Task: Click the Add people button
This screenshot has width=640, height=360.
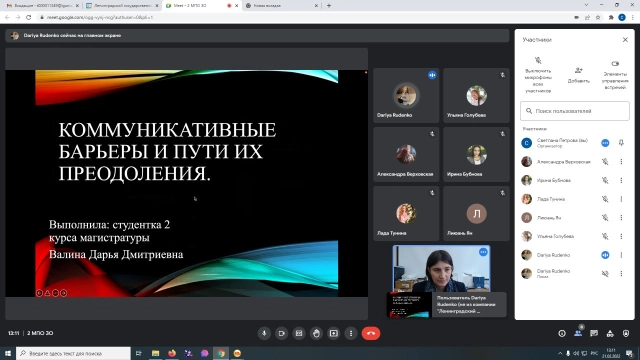Action: pos(578,75)
